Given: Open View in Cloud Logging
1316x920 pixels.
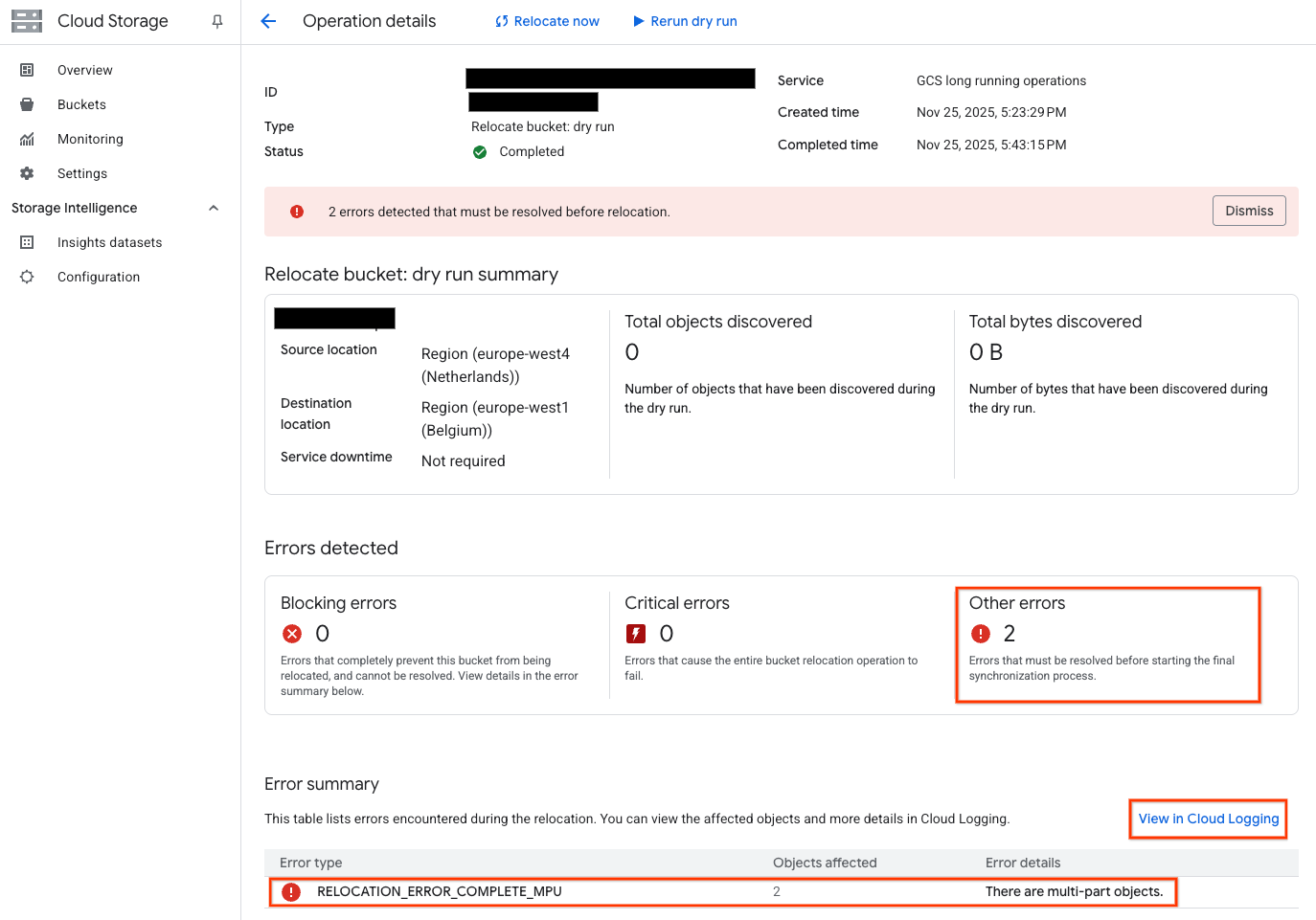Looking at the screenshot, I should coord(1208,819).
